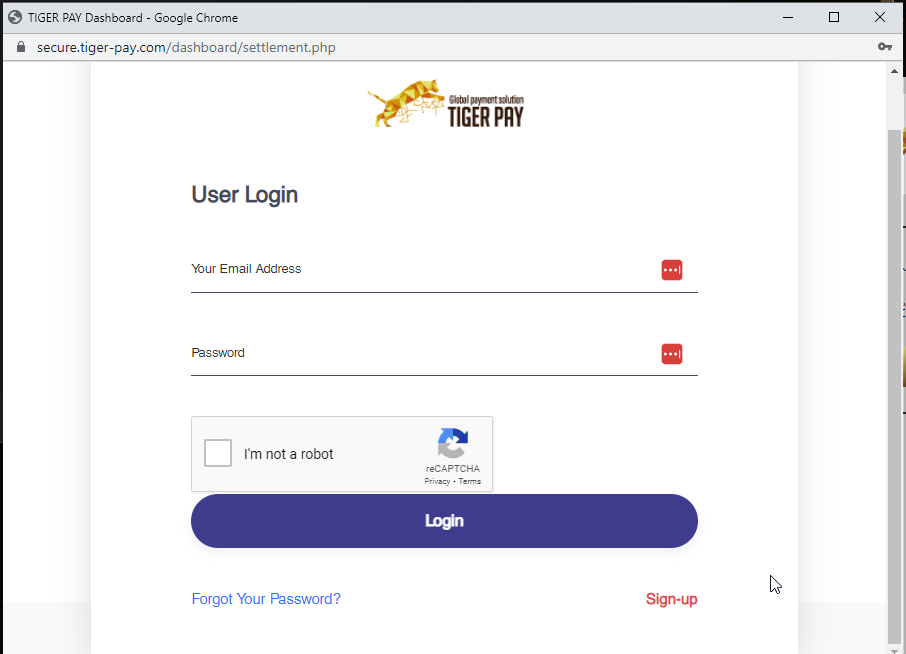Check the I'm not a robot box

(218, 453)
